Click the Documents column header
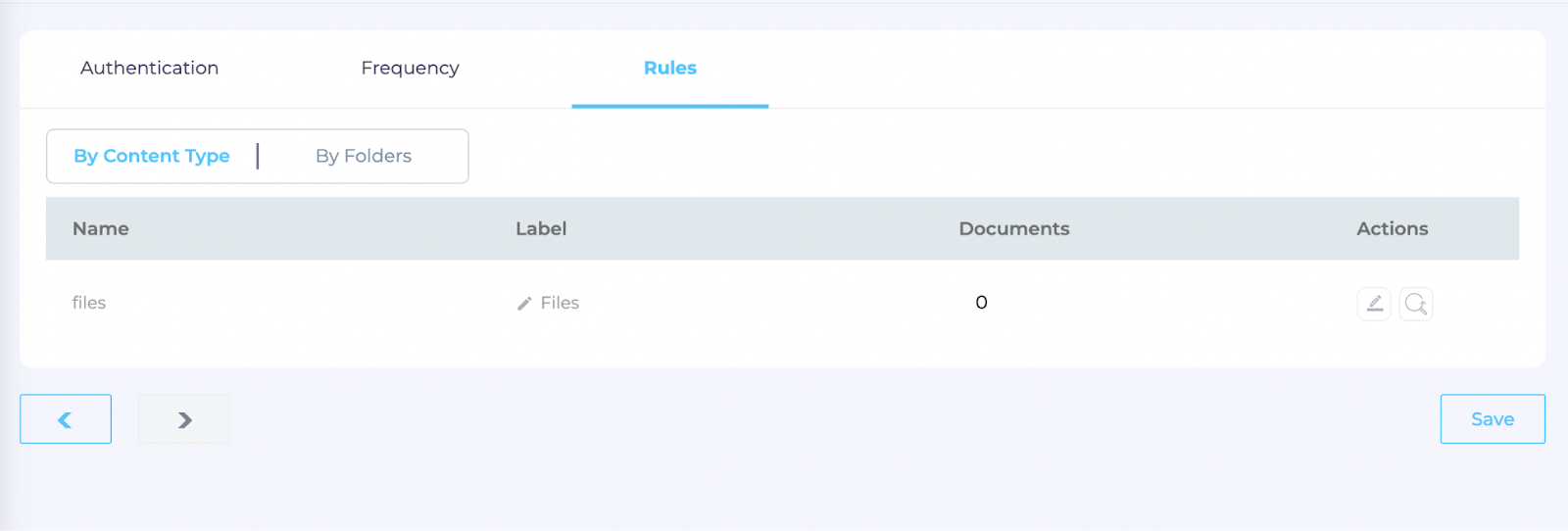Image resolution: width=1568 pixels, height=531 pixels. tap(1014, 228)
